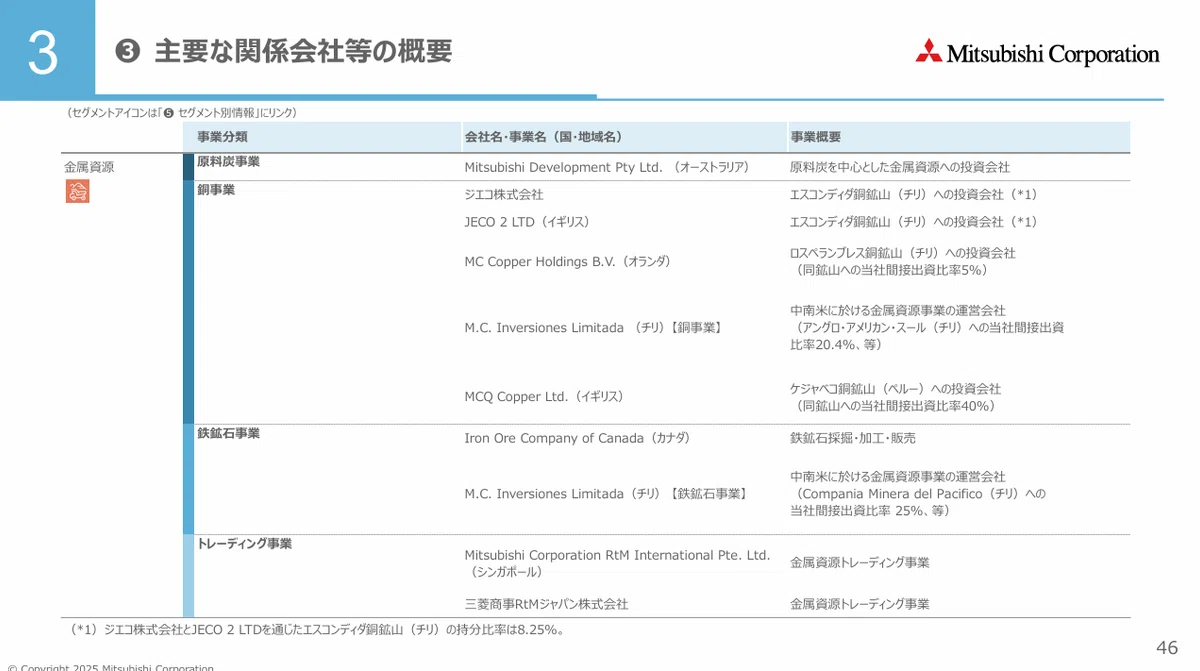The height and width of the screenshot is (671, 1200).
Task: Click 原料炭を中心とした金属資源への投資会社 description
Action: coord(899,167)
